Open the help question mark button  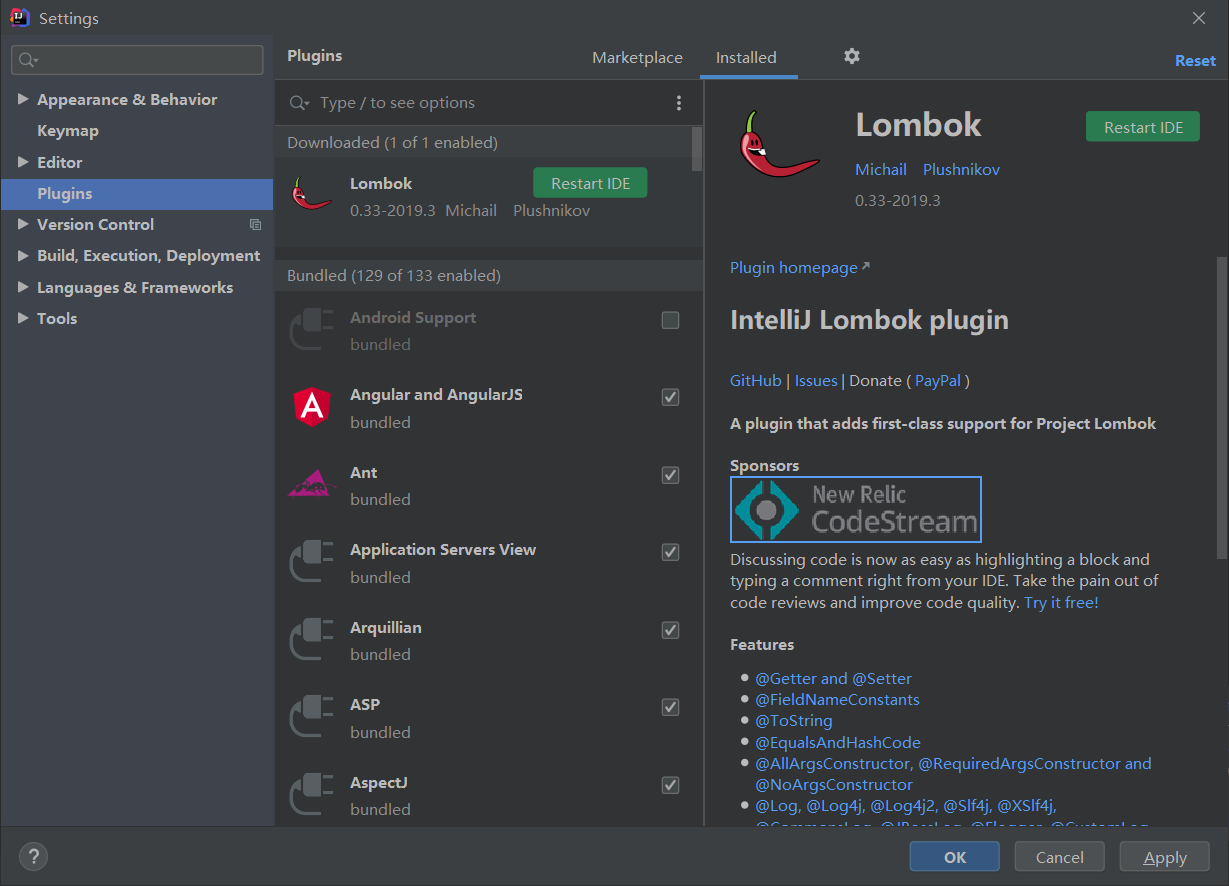pos(33,856)
